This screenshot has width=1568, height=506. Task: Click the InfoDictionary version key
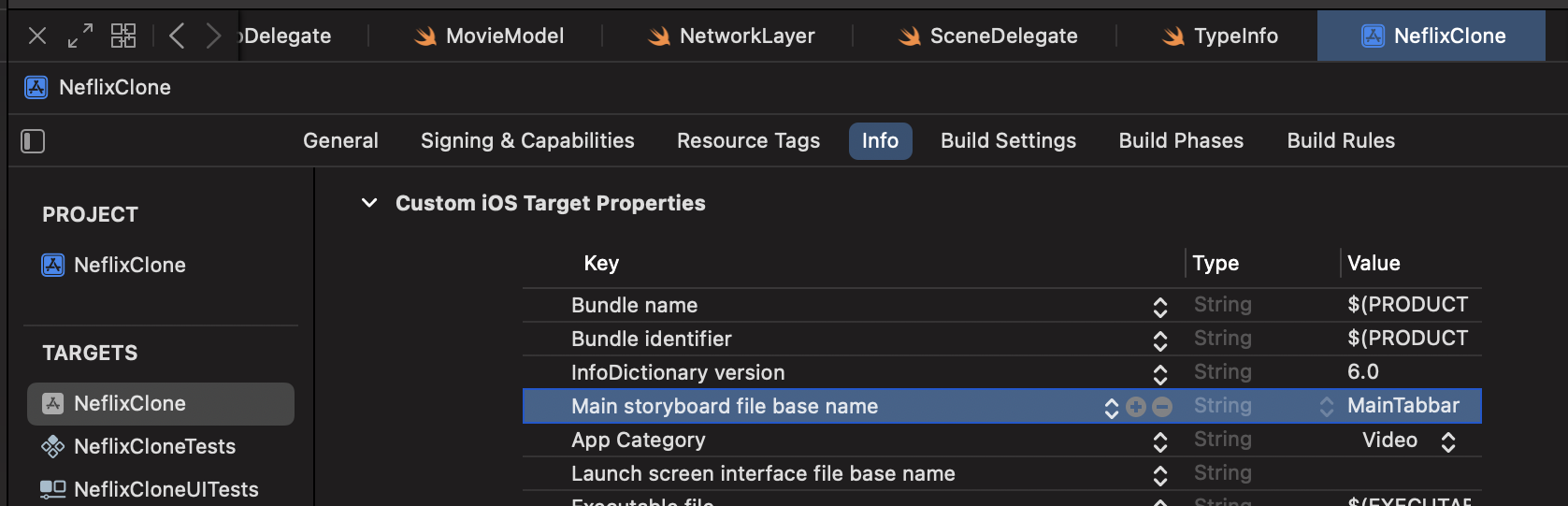click(678, 372)
